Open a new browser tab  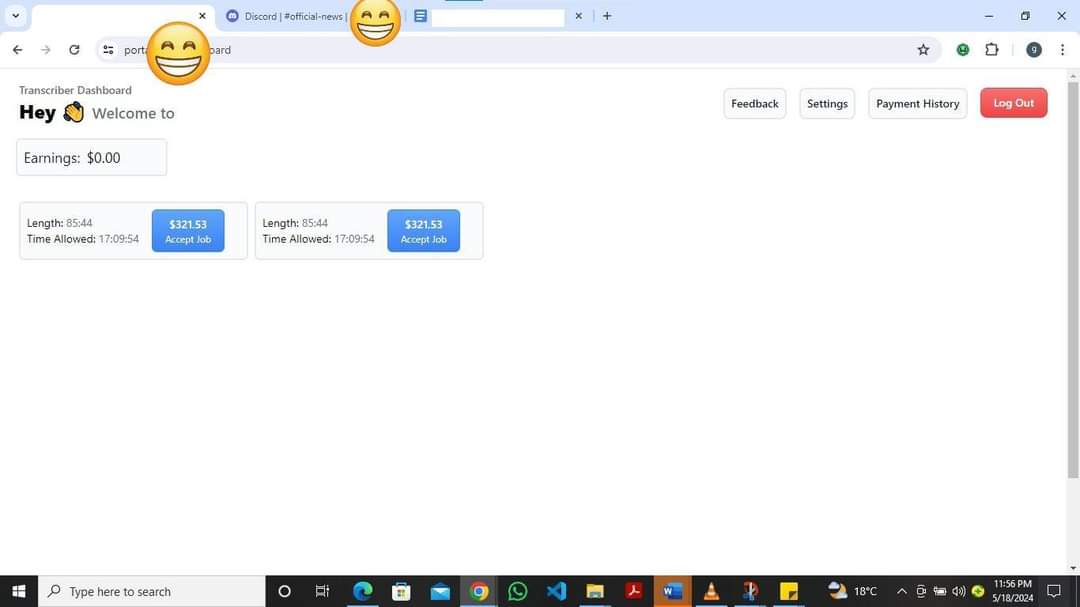(607, 16)
